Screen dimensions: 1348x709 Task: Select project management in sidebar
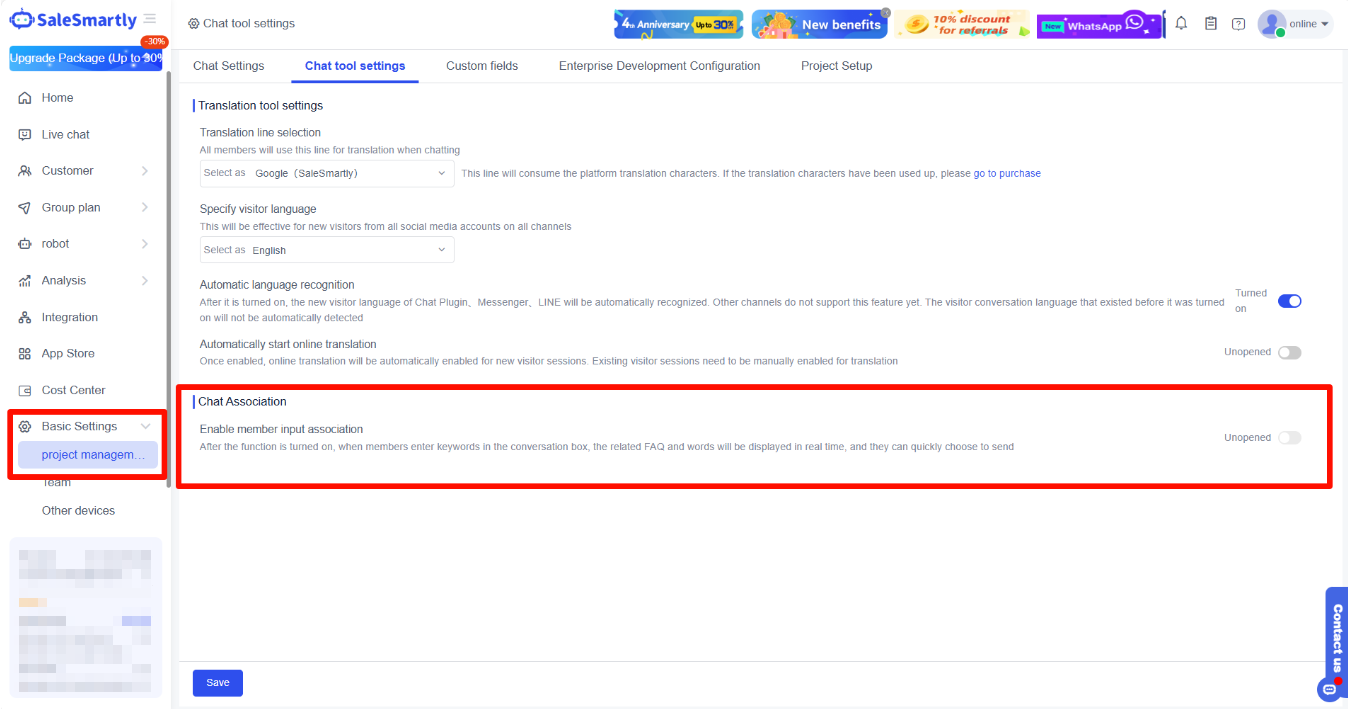pos(88,455)
